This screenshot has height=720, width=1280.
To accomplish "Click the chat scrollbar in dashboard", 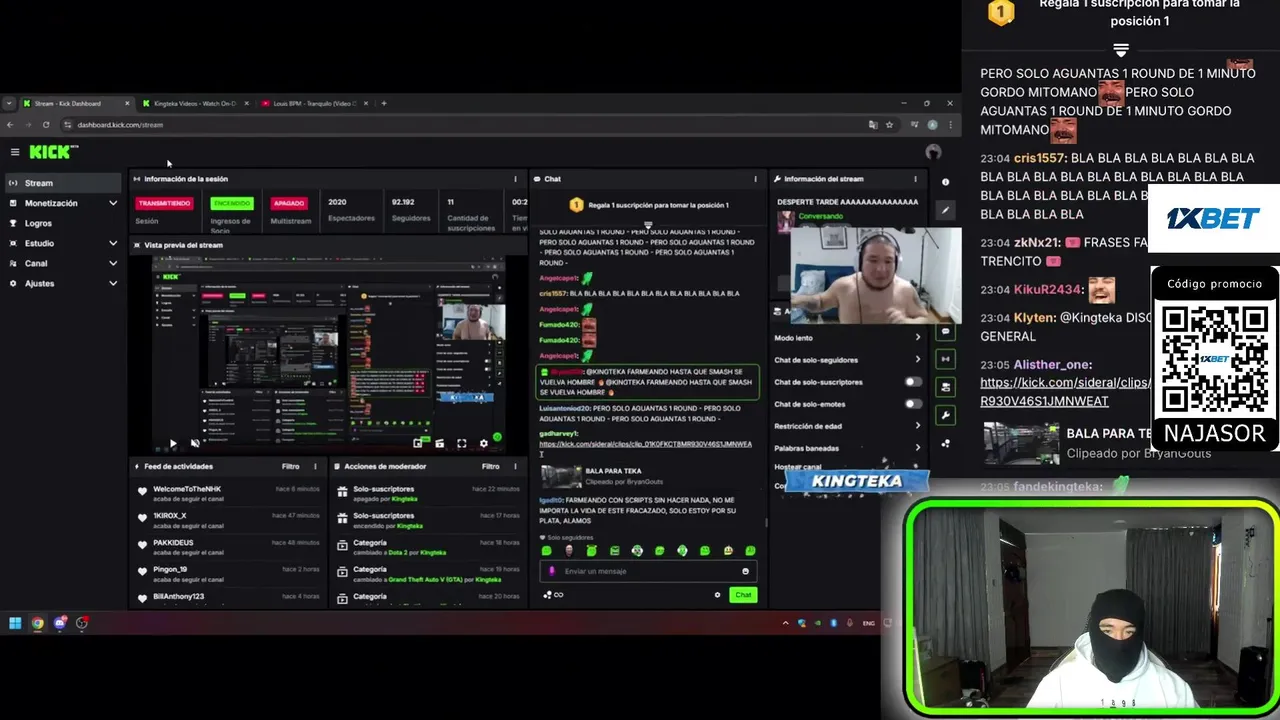I will click(x=766, y=521).
